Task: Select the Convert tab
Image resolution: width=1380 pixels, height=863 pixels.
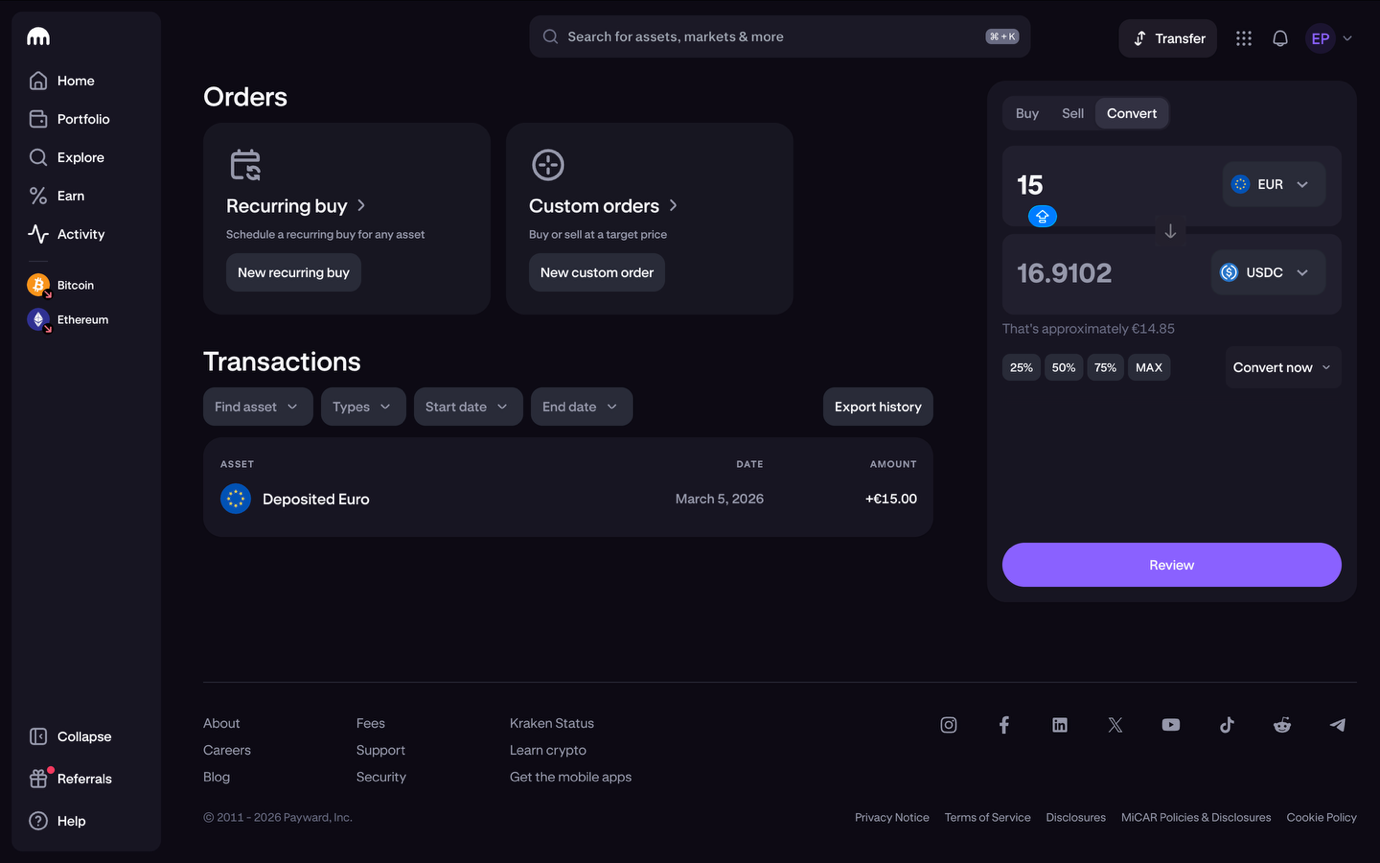Action: [1132, 113]
